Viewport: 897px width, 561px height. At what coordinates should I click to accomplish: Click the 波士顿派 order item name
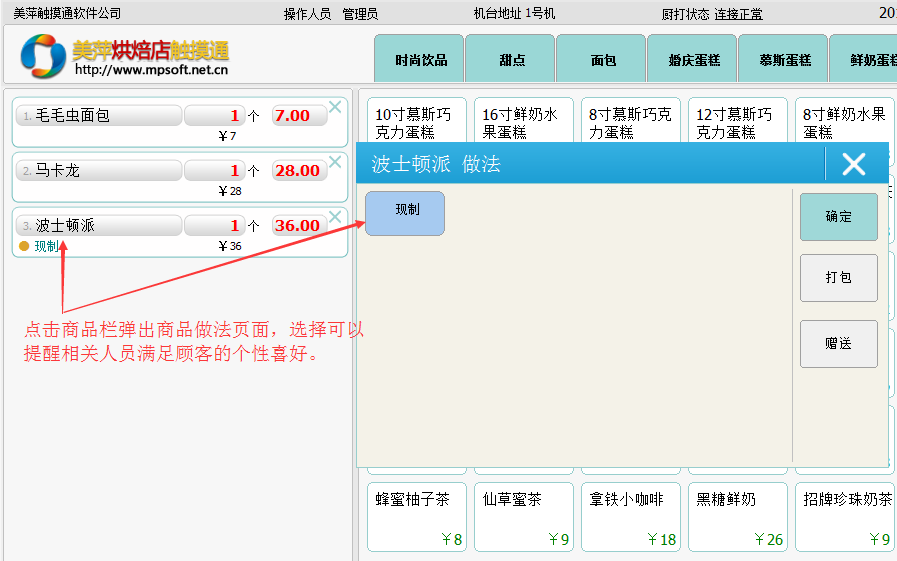click(x=100, y=226)
